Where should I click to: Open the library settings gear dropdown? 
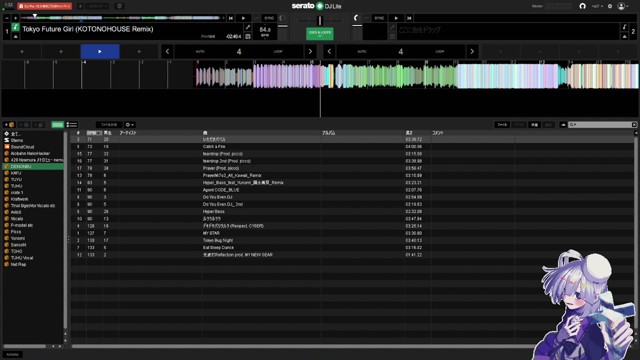point(130,124)
